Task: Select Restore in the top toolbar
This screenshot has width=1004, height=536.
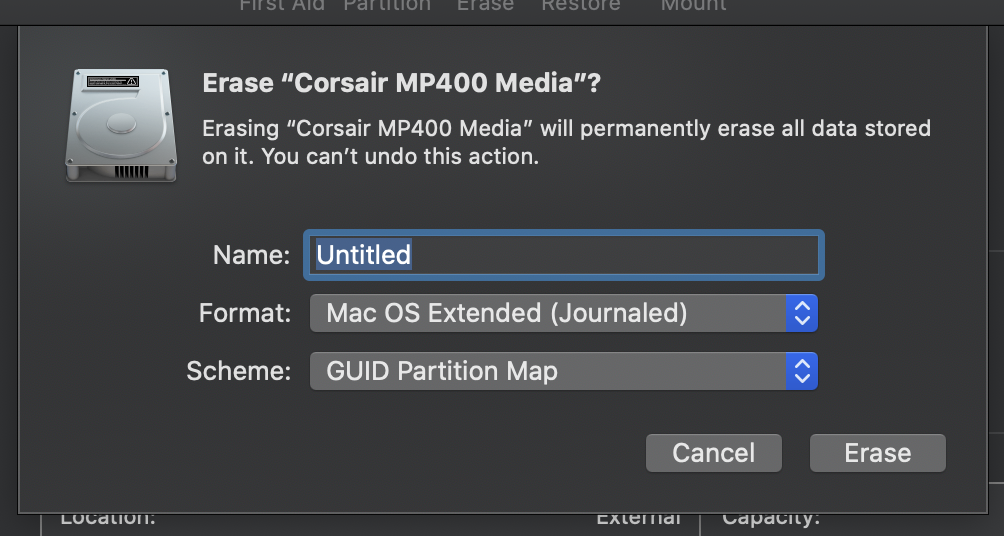Action: (x=580, y=5)
